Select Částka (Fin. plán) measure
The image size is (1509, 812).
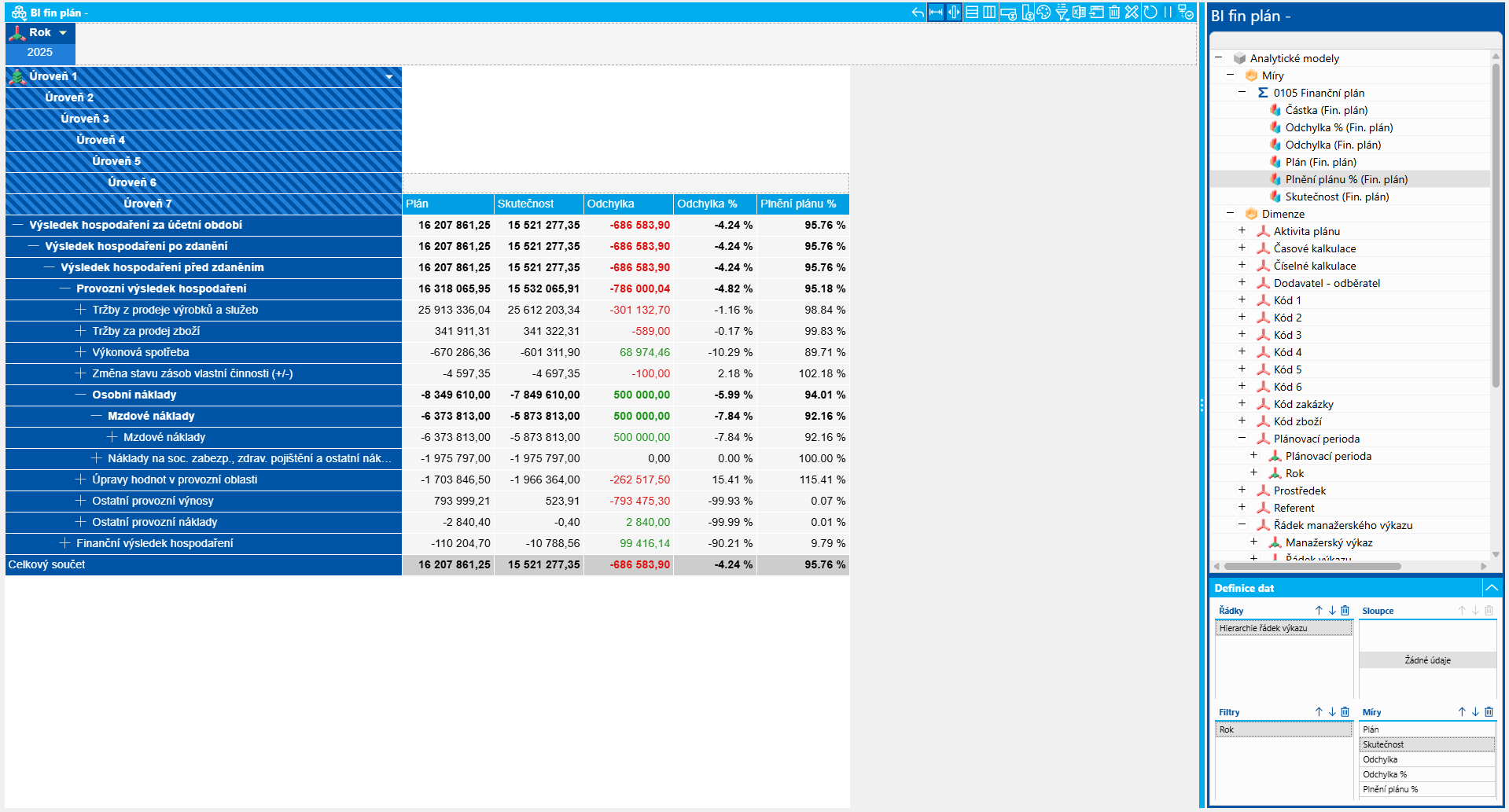[x=1326, y=110]
